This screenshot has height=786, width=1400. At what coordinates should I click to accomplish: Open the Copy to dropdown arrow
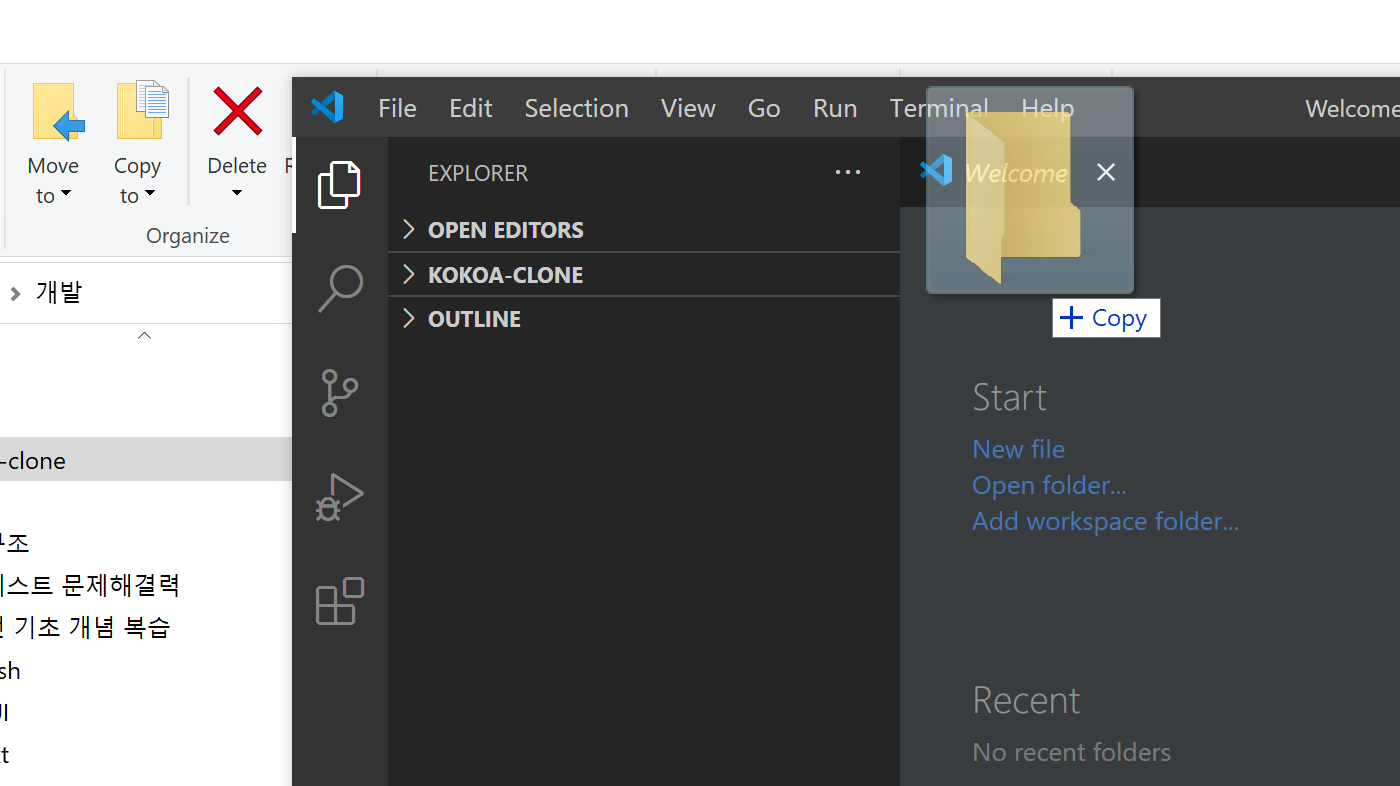pos(150,194)
